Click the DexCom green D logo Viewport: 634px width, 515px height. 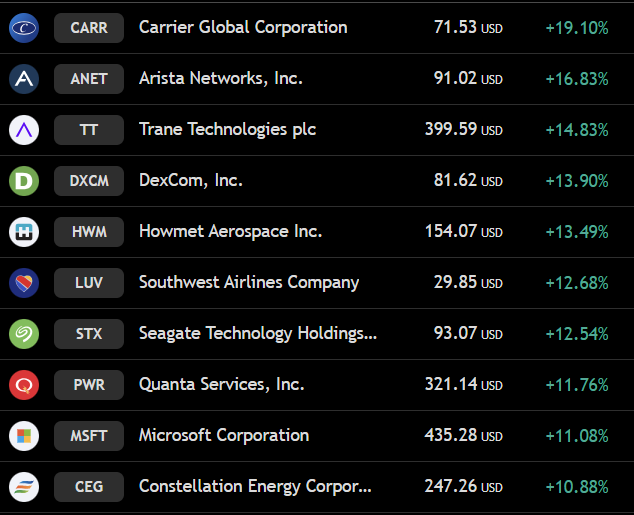point(24,181)
